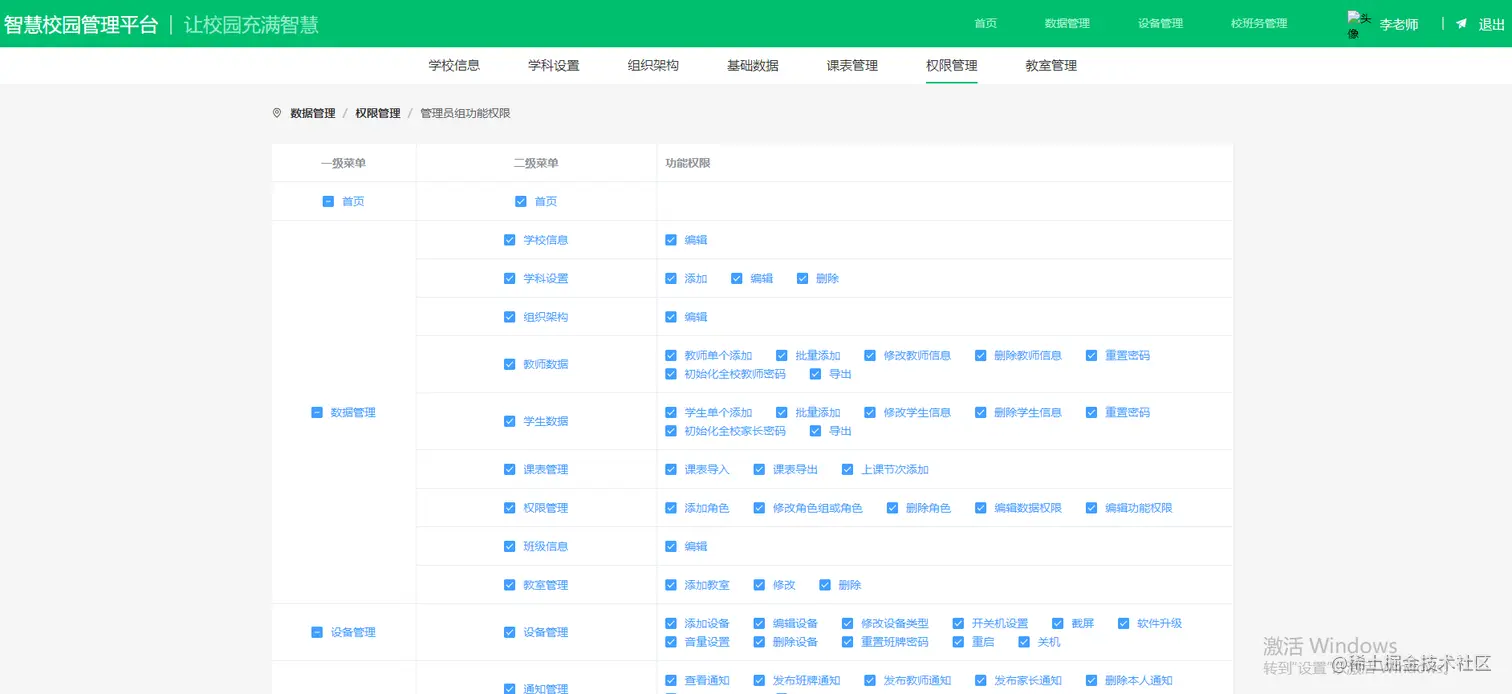Collapse the 首页 first-level menu checkbox
This screenshot has height=694, width=1512.
point(328,201)
